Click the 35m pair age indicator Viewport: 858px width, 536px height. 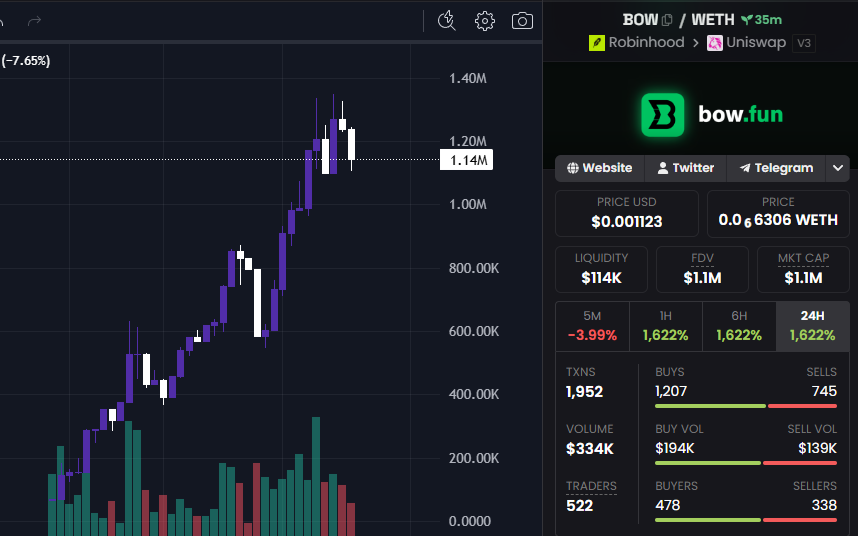(x=762, y=20)
